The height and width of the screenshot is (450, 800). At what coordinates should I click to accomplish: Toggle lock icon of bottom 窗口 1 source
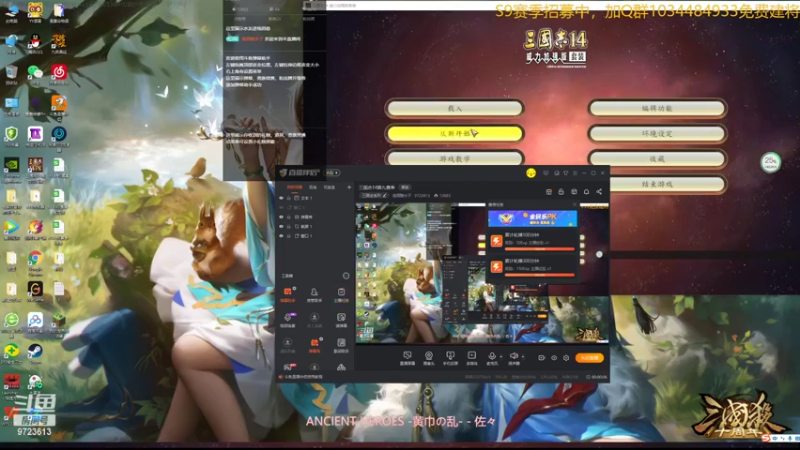289,236
